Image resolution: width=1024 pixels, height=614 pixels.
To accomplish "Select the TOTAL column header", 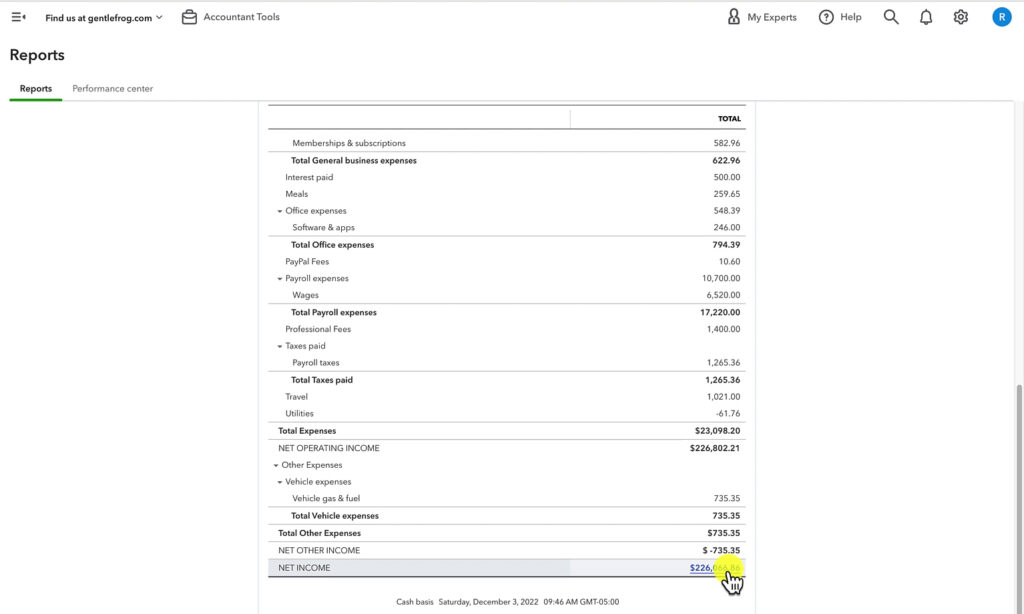I will [x=728, y=118].
